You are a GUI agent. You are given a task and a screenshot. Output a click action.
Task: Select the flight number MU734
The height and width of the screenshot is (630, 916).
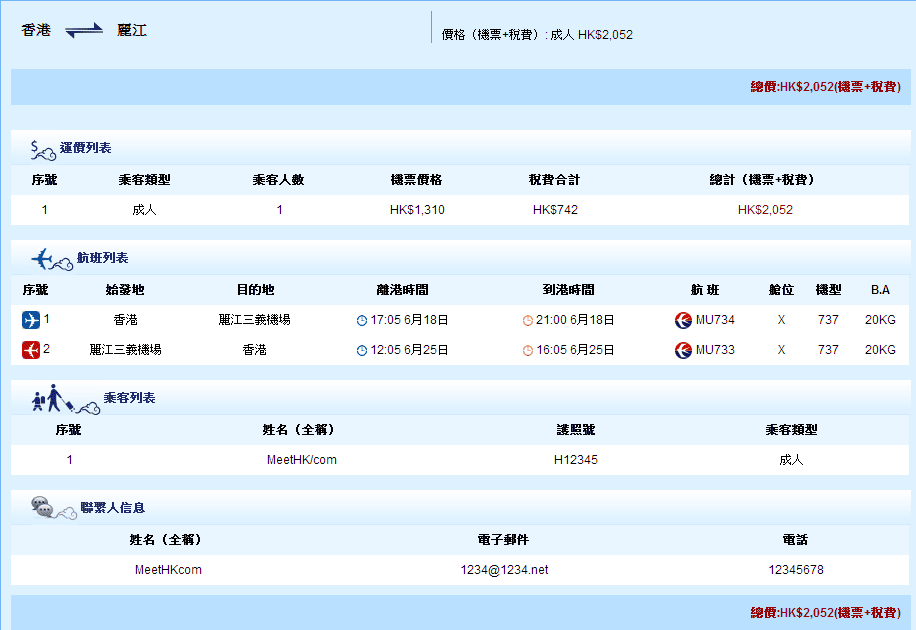pyautogui.click(x=715, y=320)
